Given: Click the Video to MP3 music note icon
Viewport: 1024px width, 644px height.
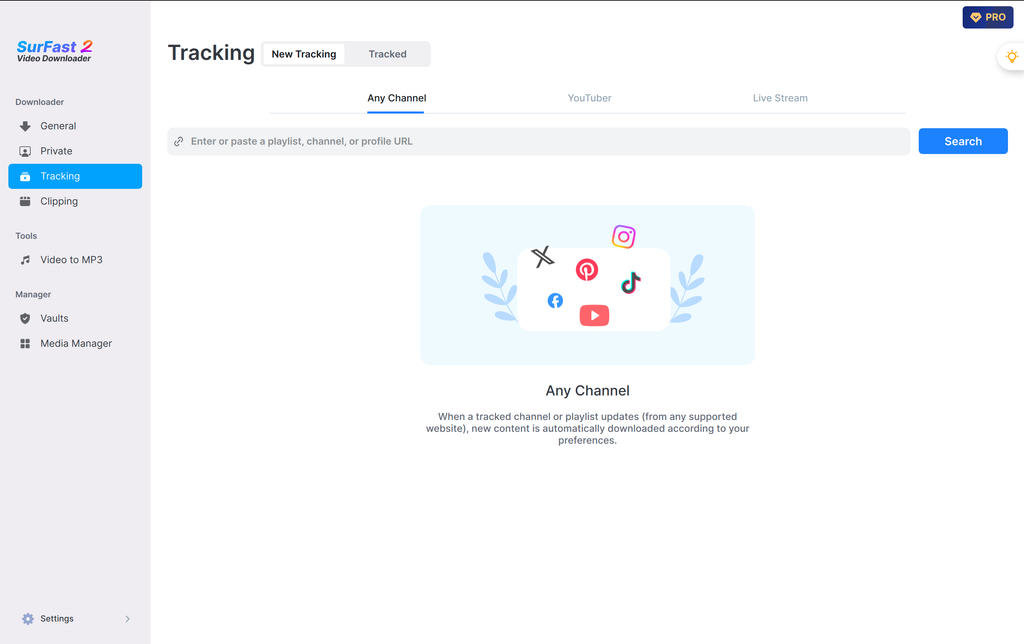Looking at the screenshot, I should click(25, 260).
